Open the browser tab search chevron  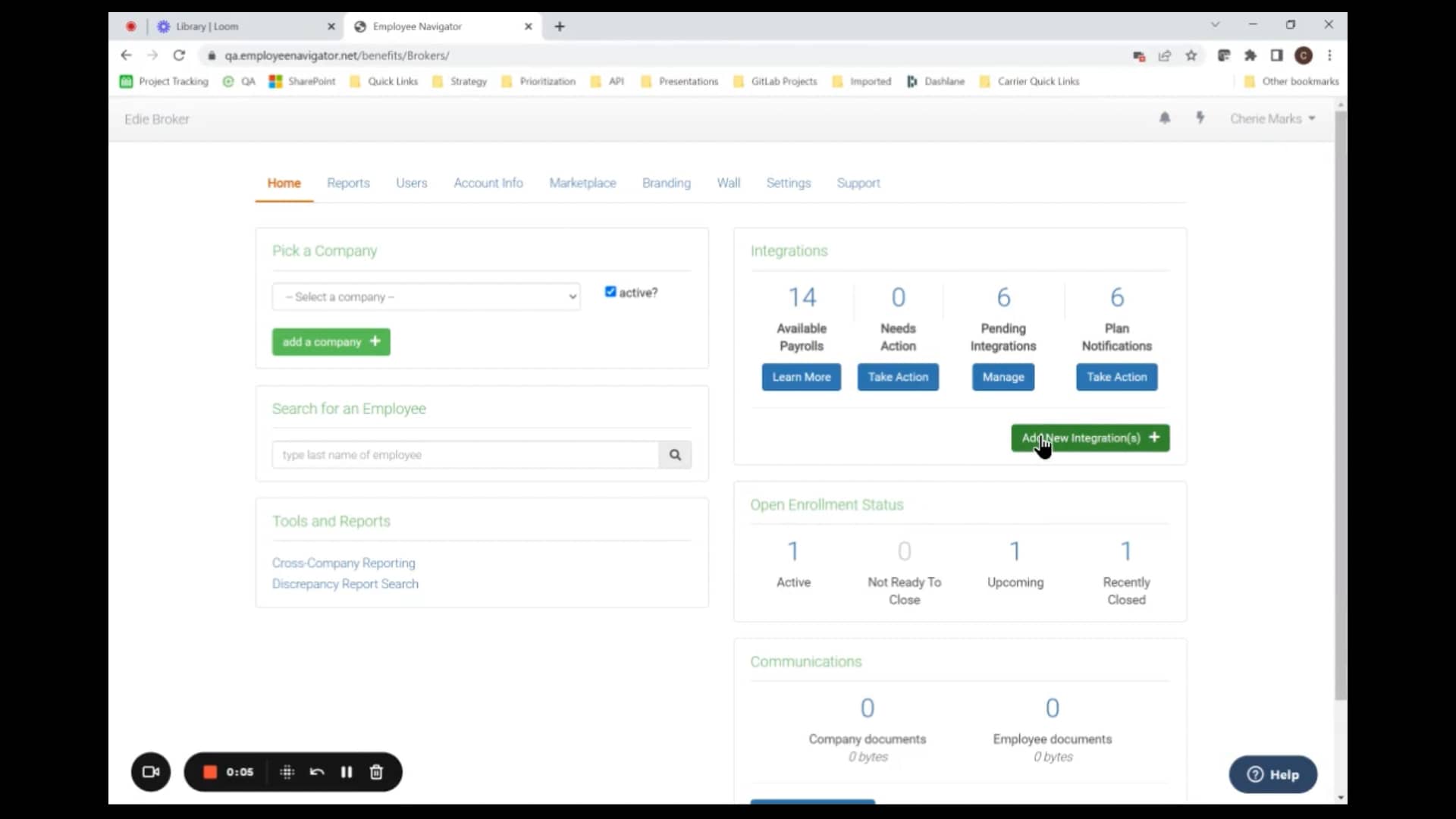(1216, 24)
